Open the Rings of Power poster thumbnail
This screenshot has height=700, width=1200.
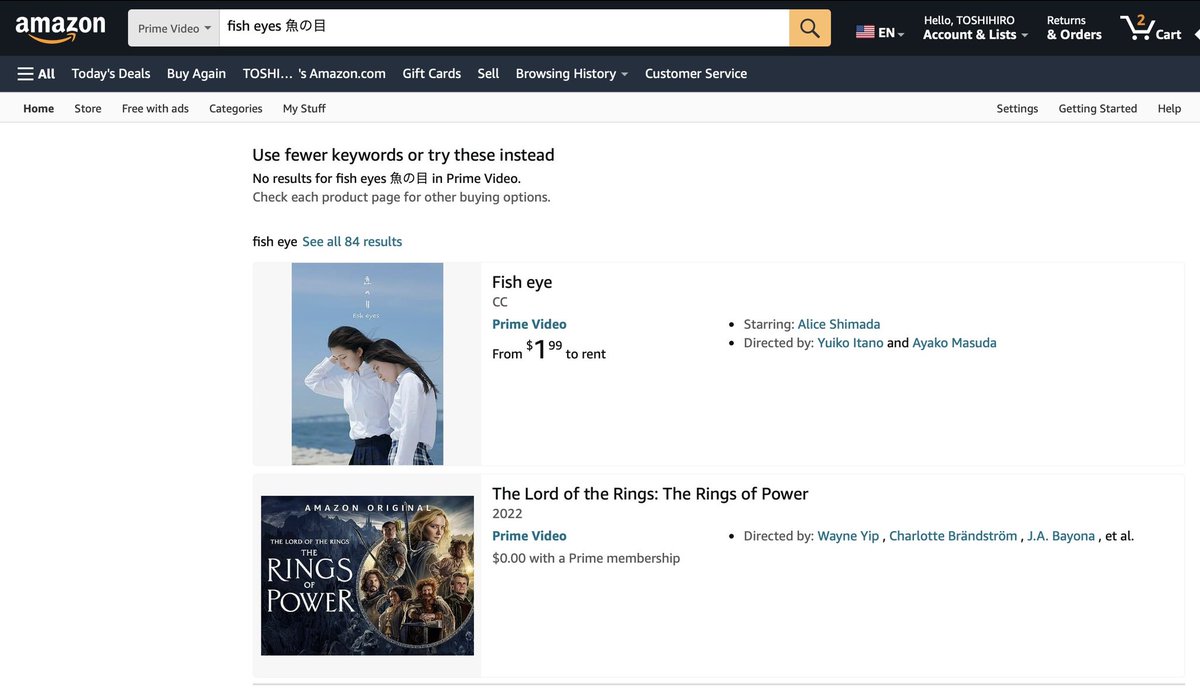pyautogui.click(x=367, y=576)
